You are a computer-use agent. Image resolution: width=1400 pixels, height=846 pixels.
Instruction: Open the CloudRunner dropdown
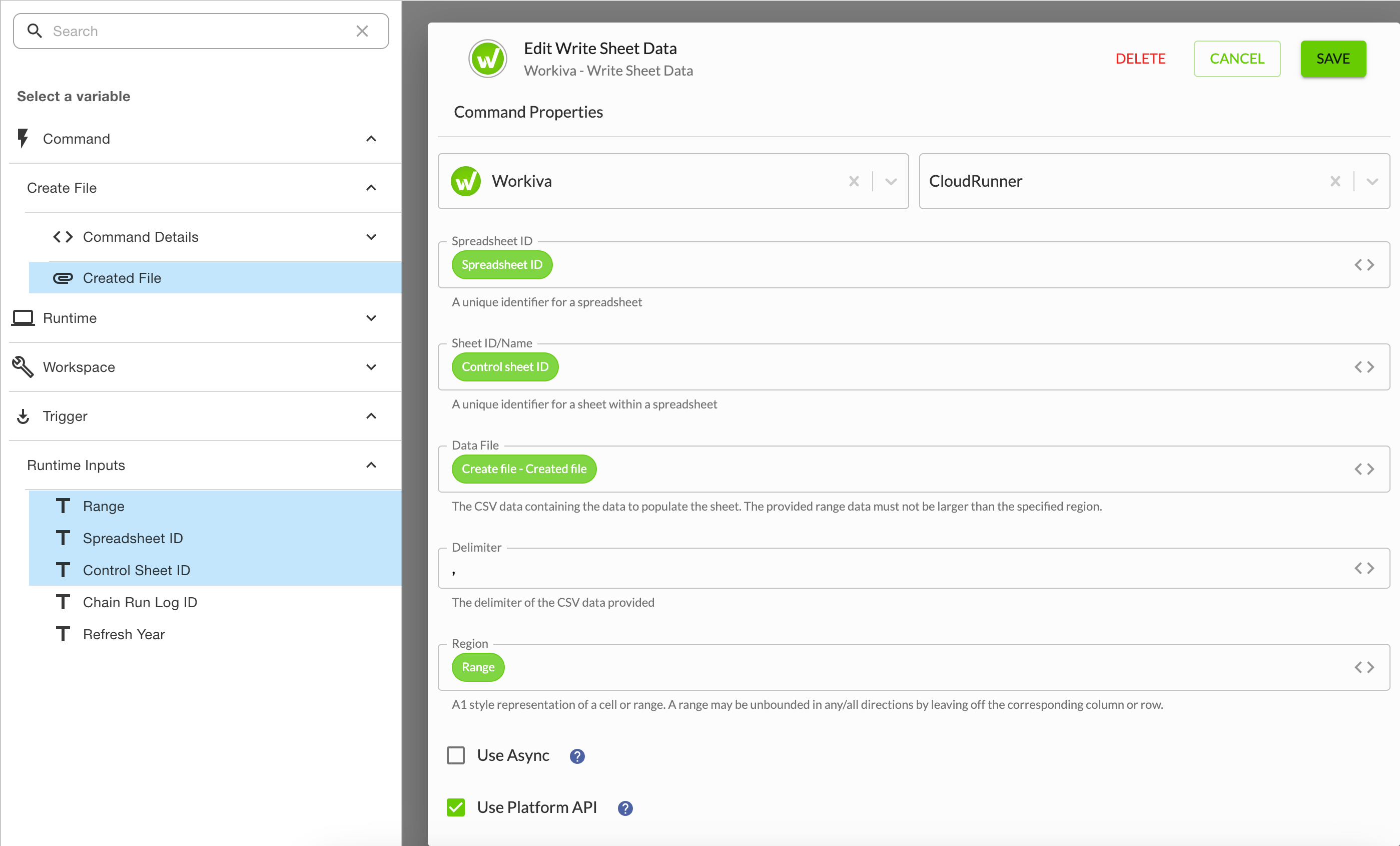pyautogui.click(x=1372, y=181)
